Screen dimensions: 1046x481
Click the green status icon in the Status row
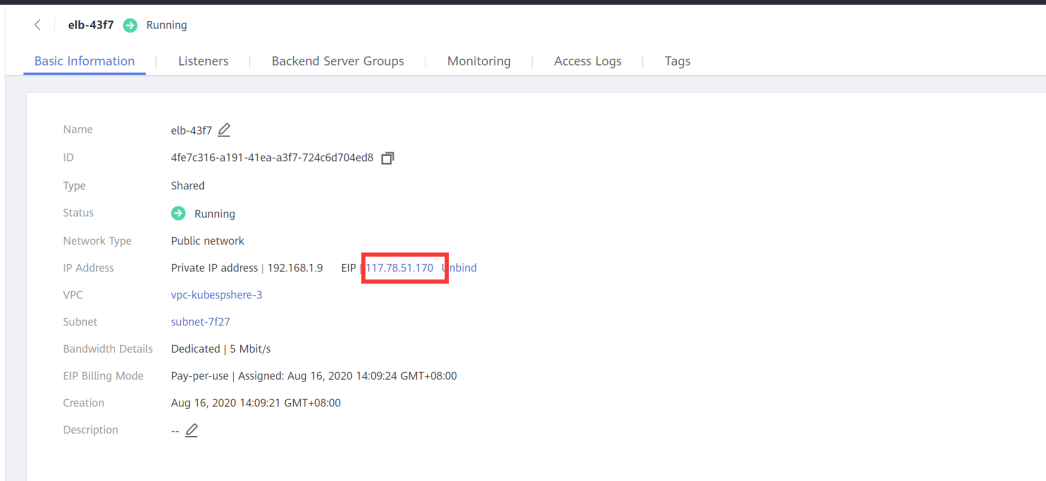pos(179,213)
